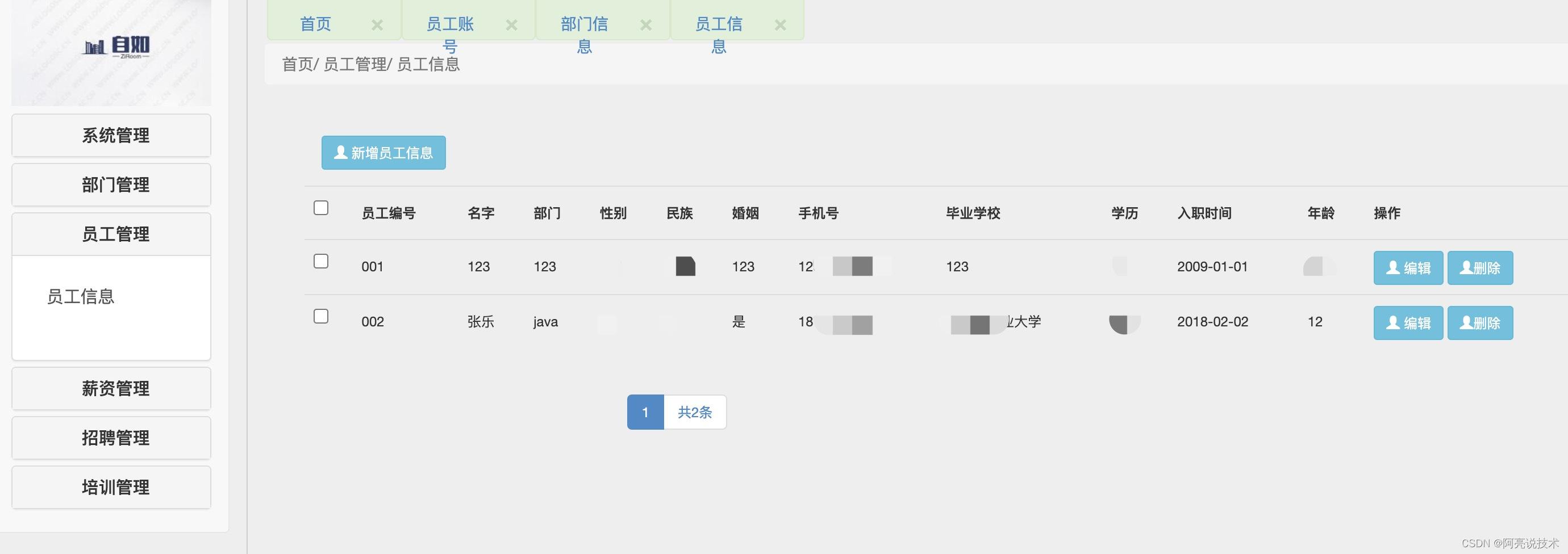The image size is (1568, 554).
Task: Toggle the select-all checkbox in table header
Action: [x=321, y=208]
